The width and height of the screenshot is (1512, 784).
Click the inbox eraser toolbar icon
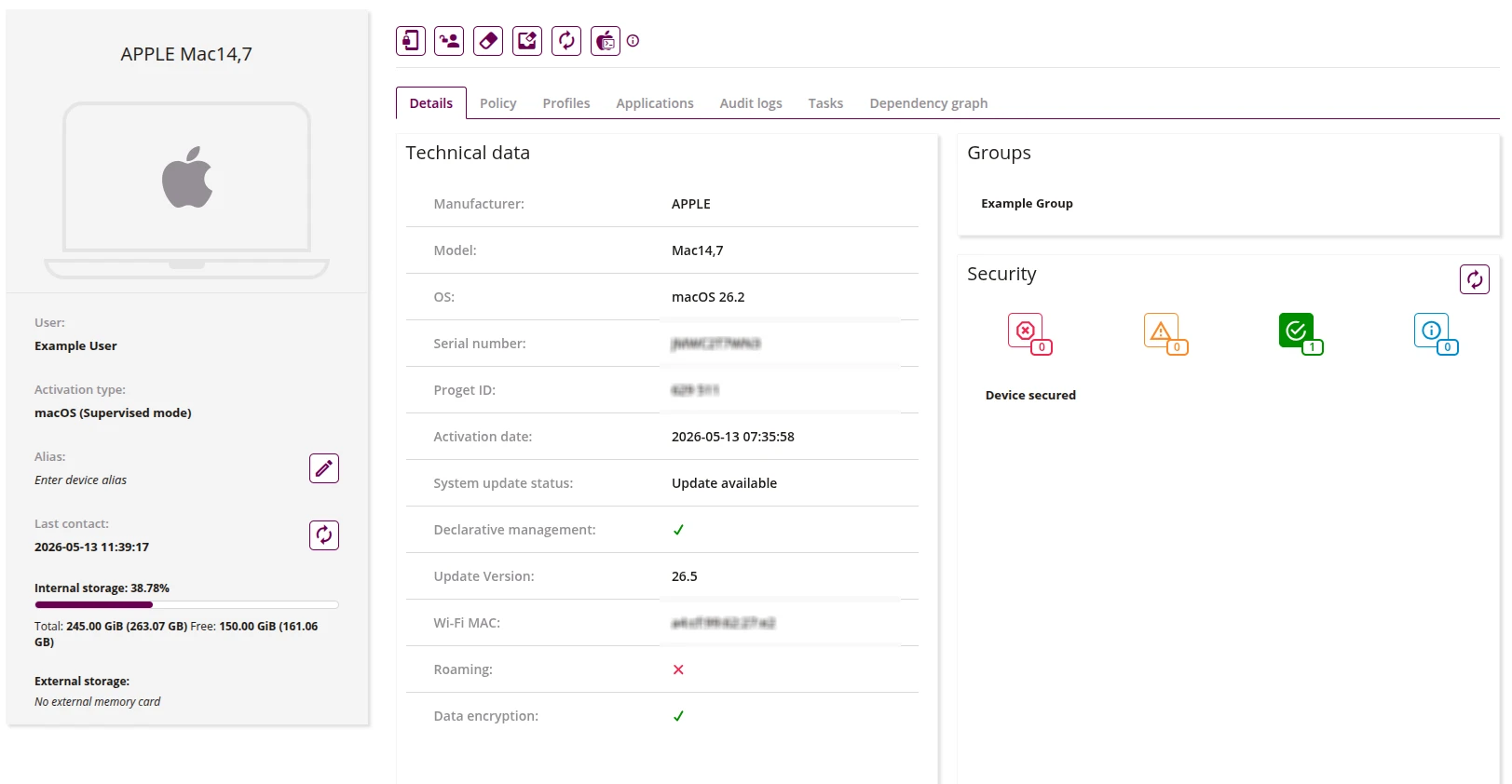point(527,41)
